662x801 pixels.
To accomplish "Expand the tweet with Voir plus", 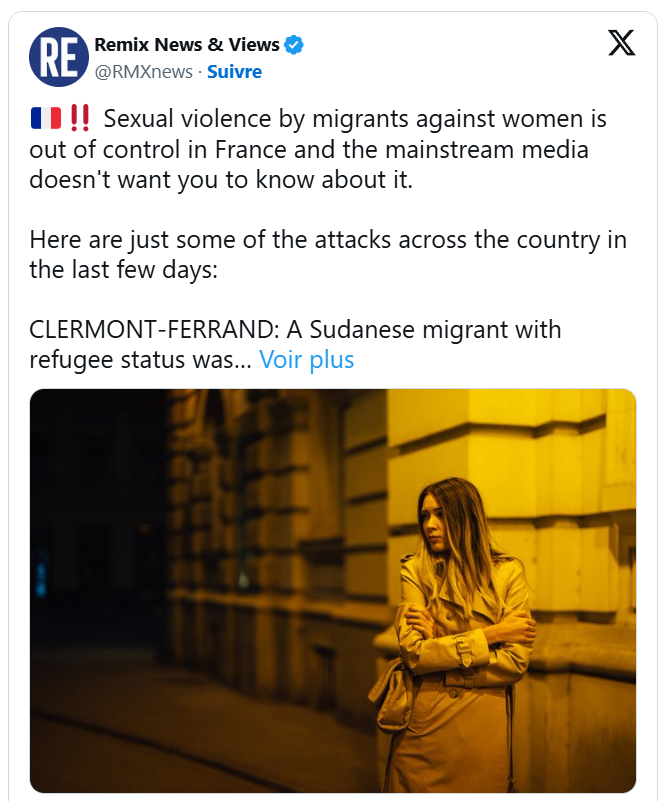I will (306, 360).
